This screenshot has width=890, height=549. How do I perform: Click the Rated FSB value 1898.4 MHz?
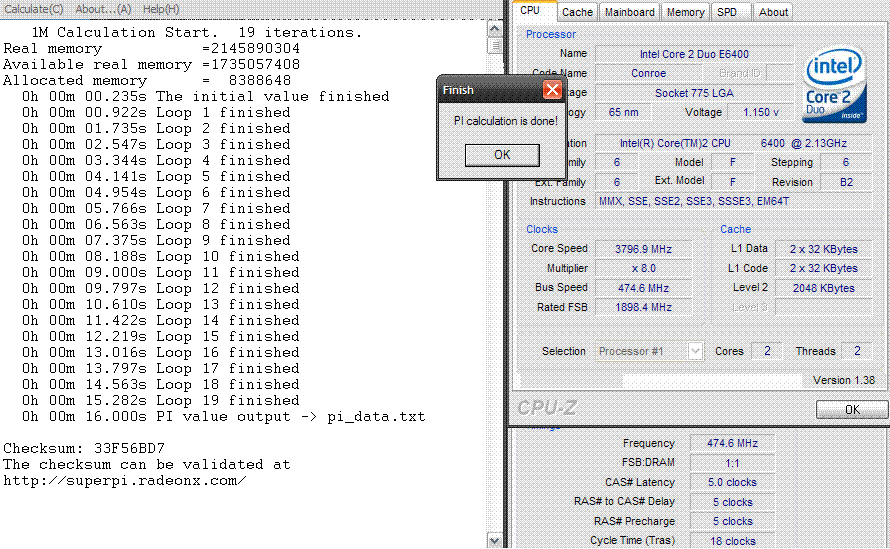point(643,307)
